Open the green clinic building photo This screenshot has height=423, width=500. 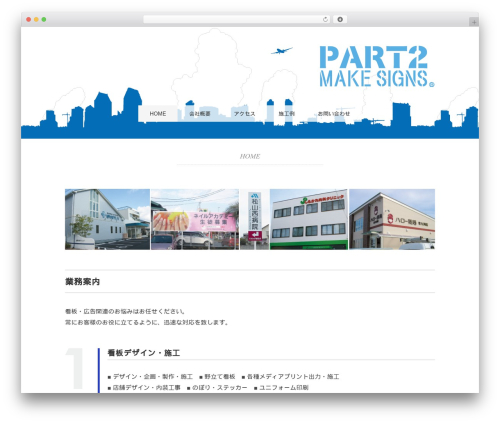[309, 219]
